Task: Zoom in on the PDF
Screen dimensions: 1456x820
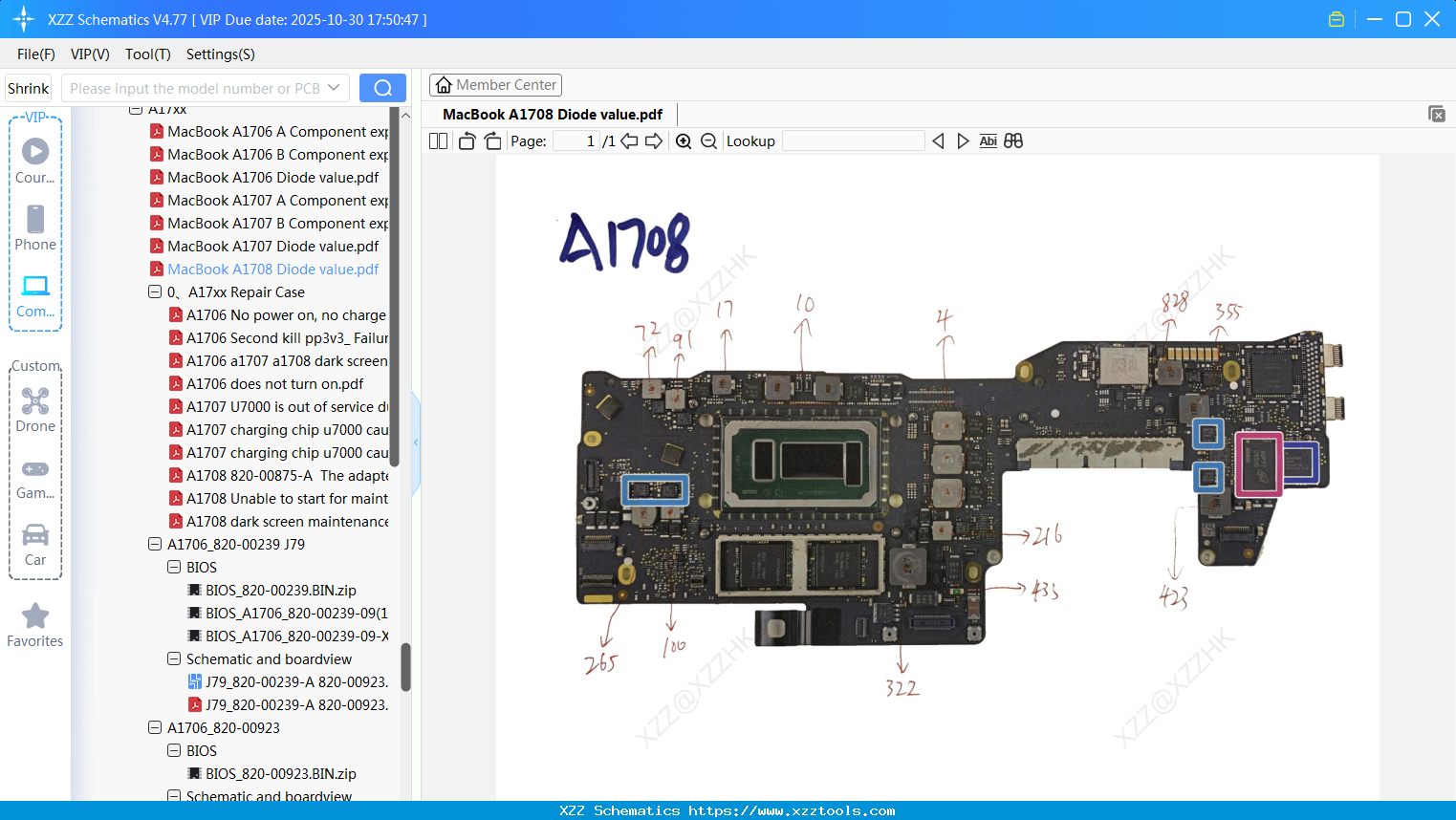Action: 684,141
